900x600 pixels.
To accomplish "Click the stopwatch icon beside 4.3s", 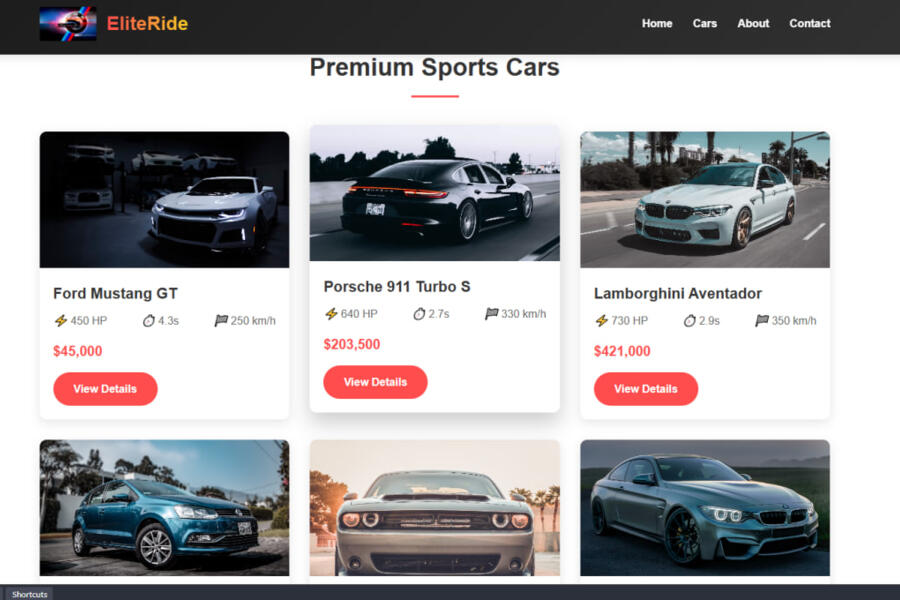I will click(x=149, y=320).
